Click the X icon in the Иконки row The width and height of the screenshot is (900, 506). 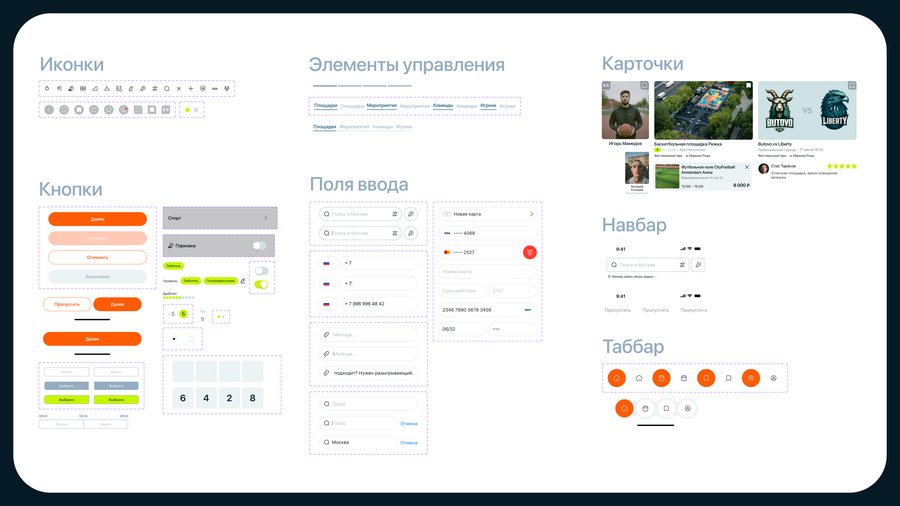coord(179,89)
